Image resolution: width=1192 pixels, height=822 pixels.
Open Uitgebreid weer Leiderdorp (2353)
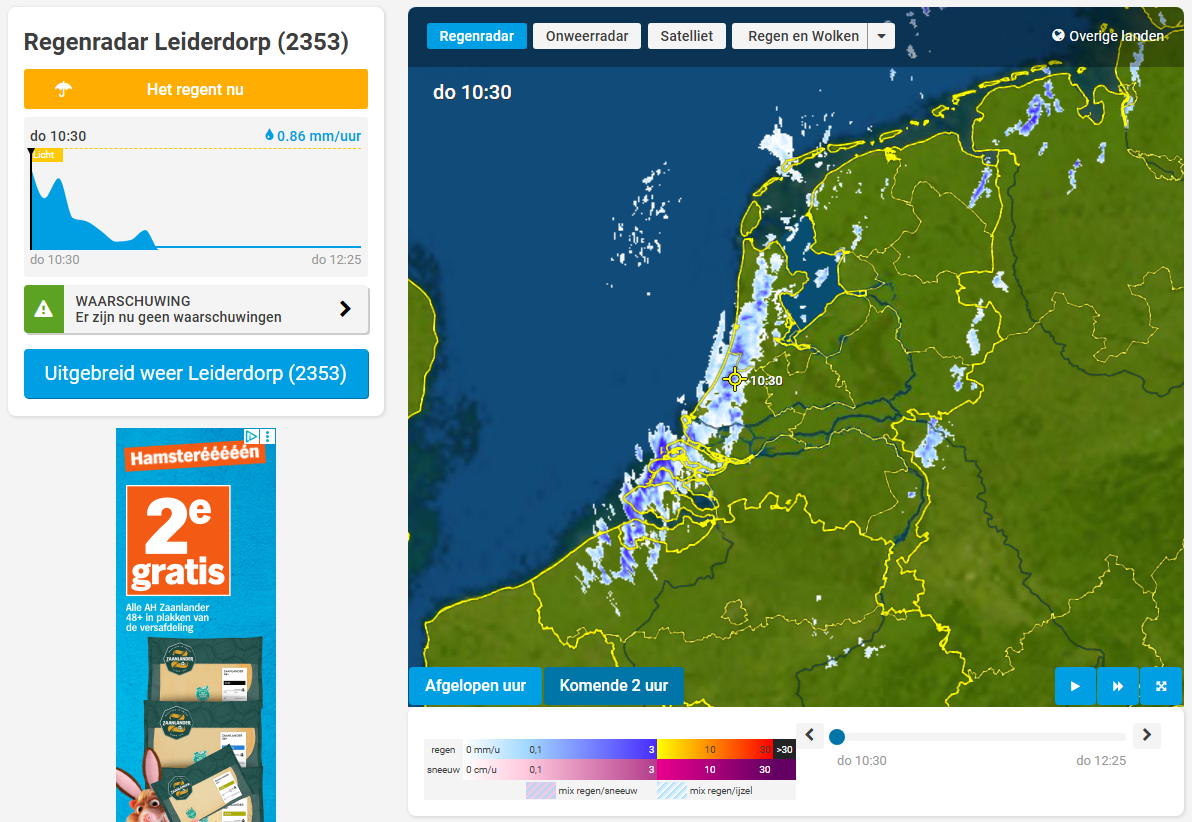[196, 373]
